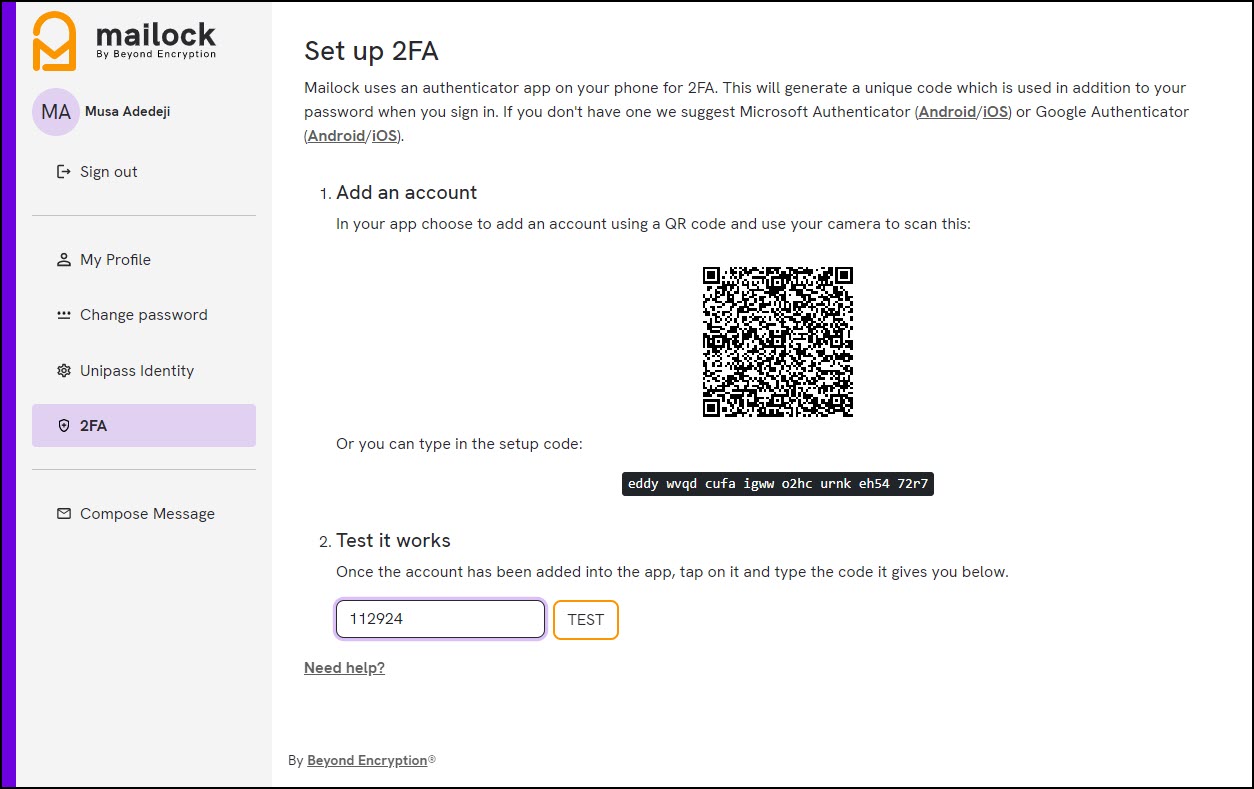
Task: Open the Google Authenticator Android link
Action: (336, 135)
